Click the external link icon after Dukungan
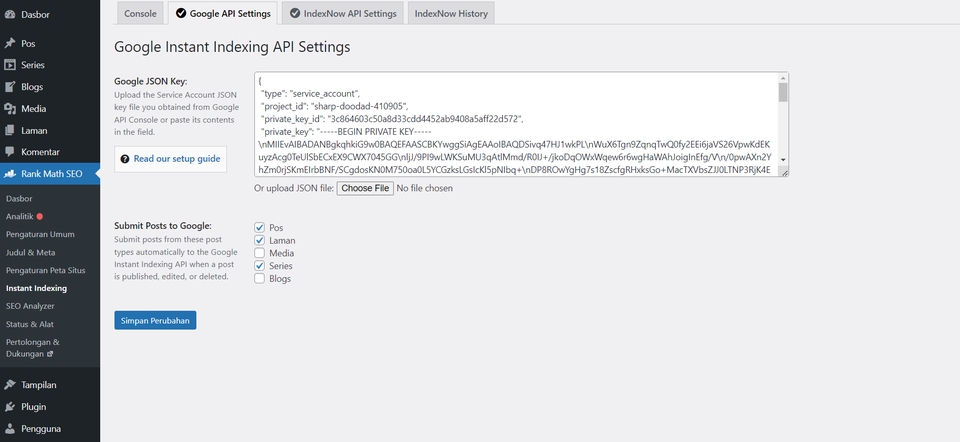Image resolution: width=960 pixels, height=442 pixels. click(x=50, y=354)
